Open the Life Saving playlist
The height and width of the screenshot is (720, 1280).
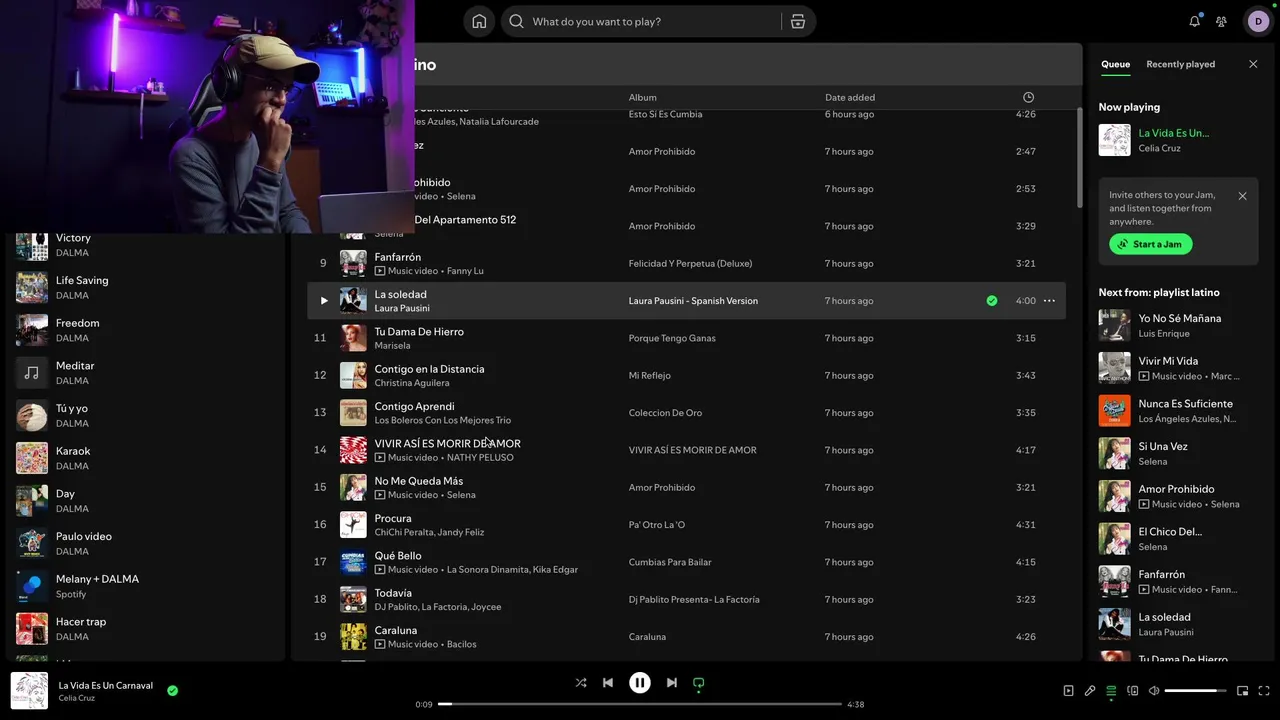[145, 288]
